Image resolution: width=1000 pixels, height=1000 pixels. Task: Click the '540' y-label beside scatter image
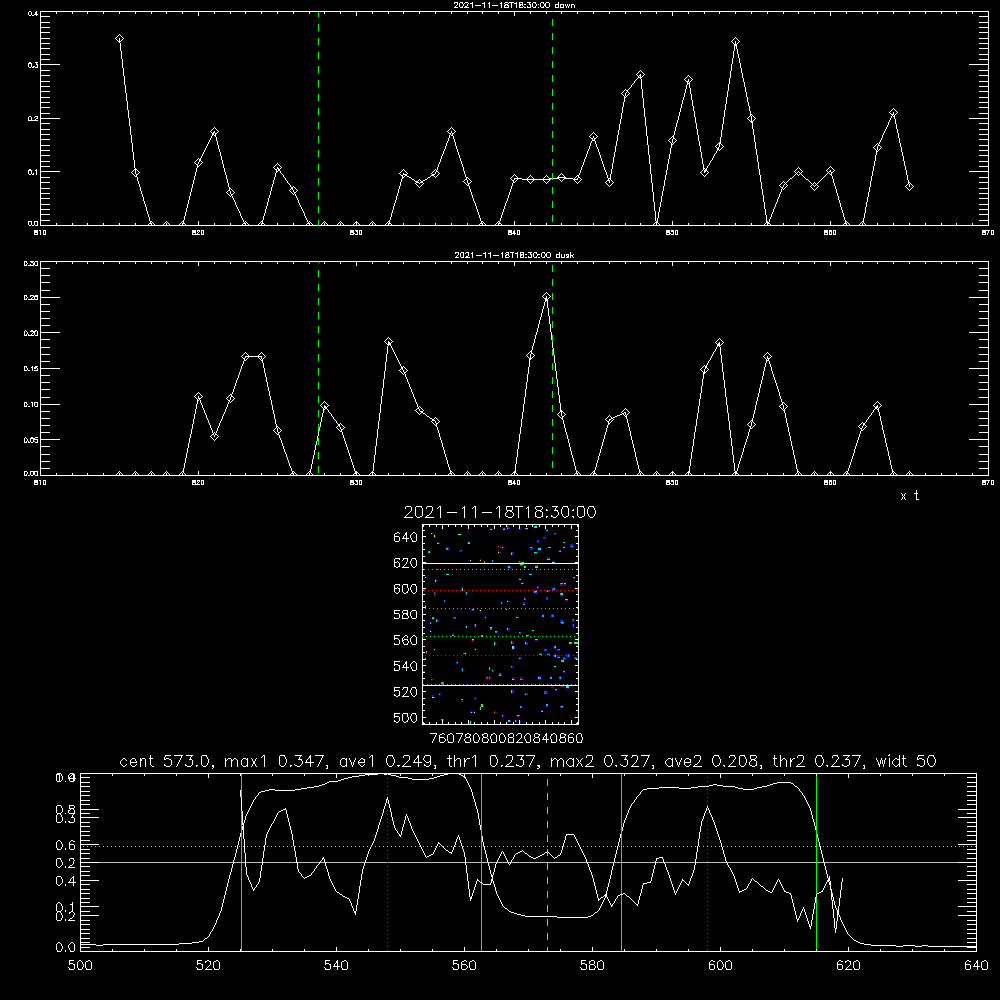click(406, 666)
